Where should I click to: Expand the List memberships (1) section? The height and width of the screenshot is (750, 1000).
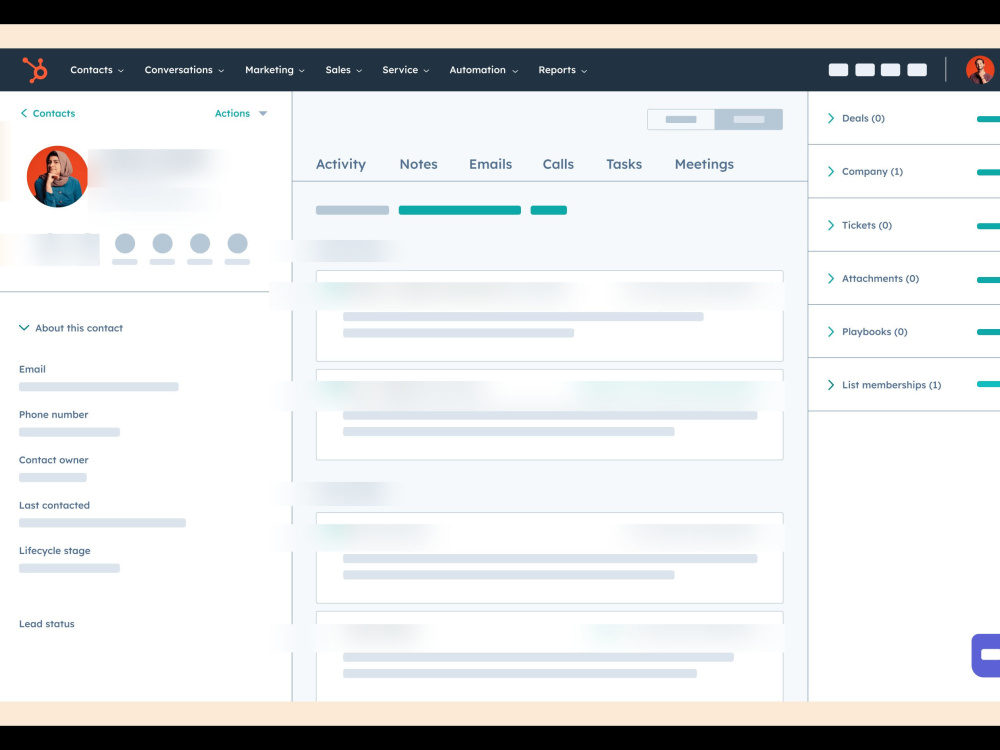(x=884, y=385)
